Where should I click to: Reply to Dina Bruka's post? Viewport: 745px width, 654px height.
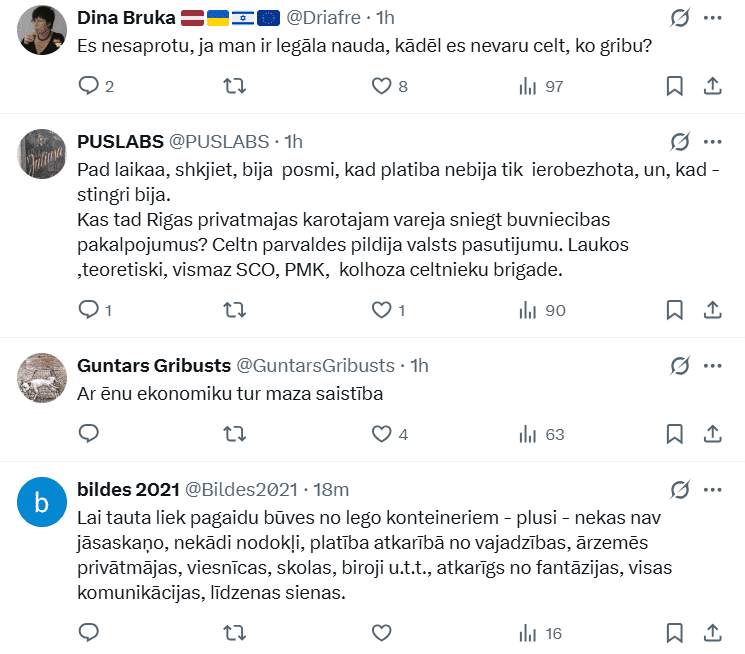tap(89, 87)
